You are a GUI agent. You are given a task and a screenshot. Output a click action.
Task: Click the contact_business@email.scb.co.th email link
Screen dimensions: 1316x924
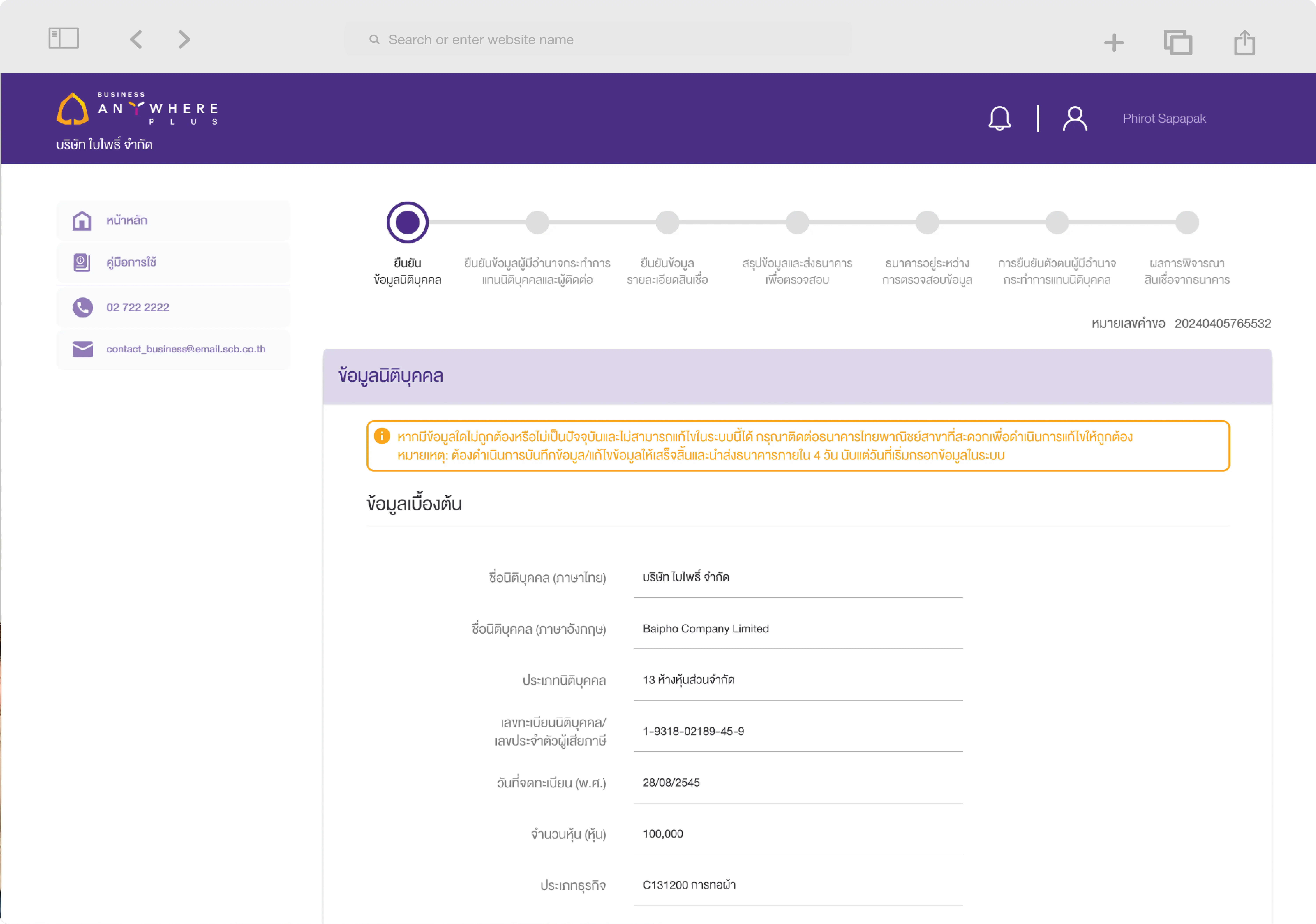(186, 349)
